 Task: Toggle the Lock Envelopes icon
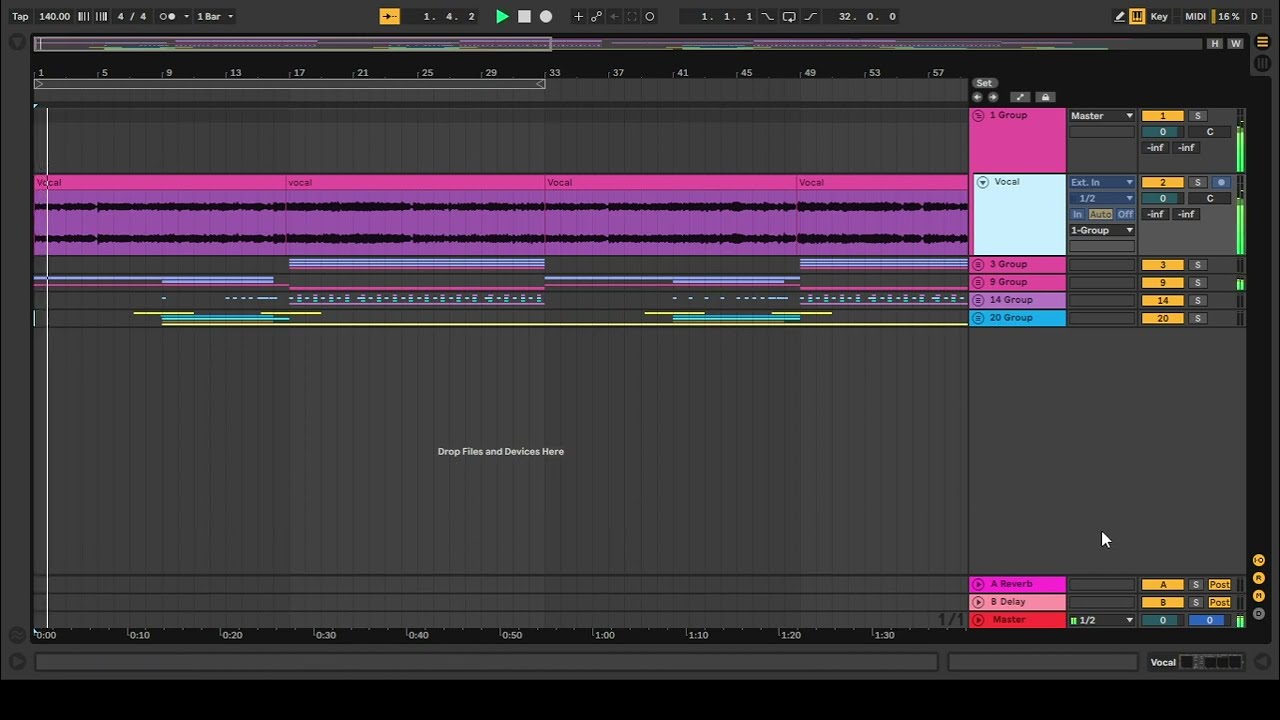pyautogui.click(x=1045, y=97)
